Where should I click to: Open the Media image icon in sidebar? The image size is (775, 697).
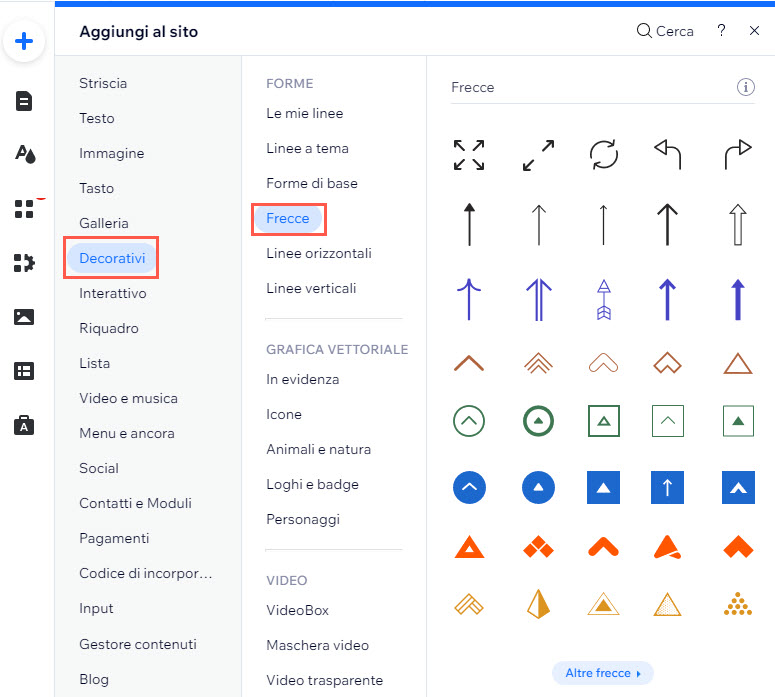(x=24, y=316)
